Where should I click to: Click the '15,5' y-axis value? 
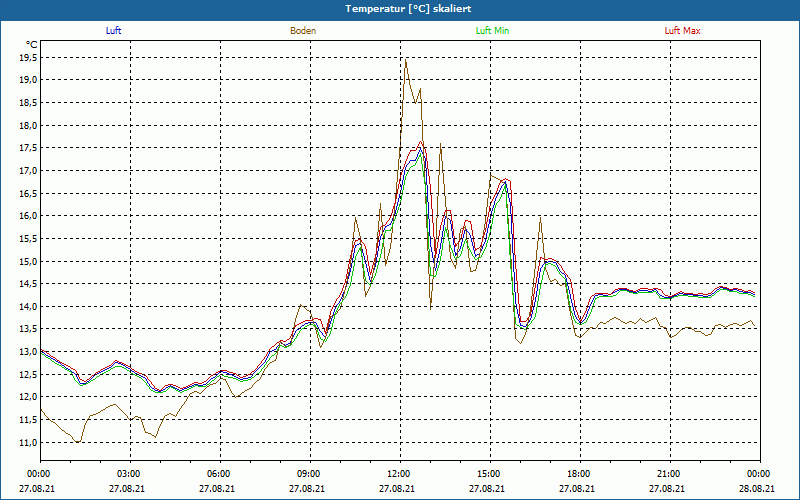pyautogui.click(x=29, y=239)
